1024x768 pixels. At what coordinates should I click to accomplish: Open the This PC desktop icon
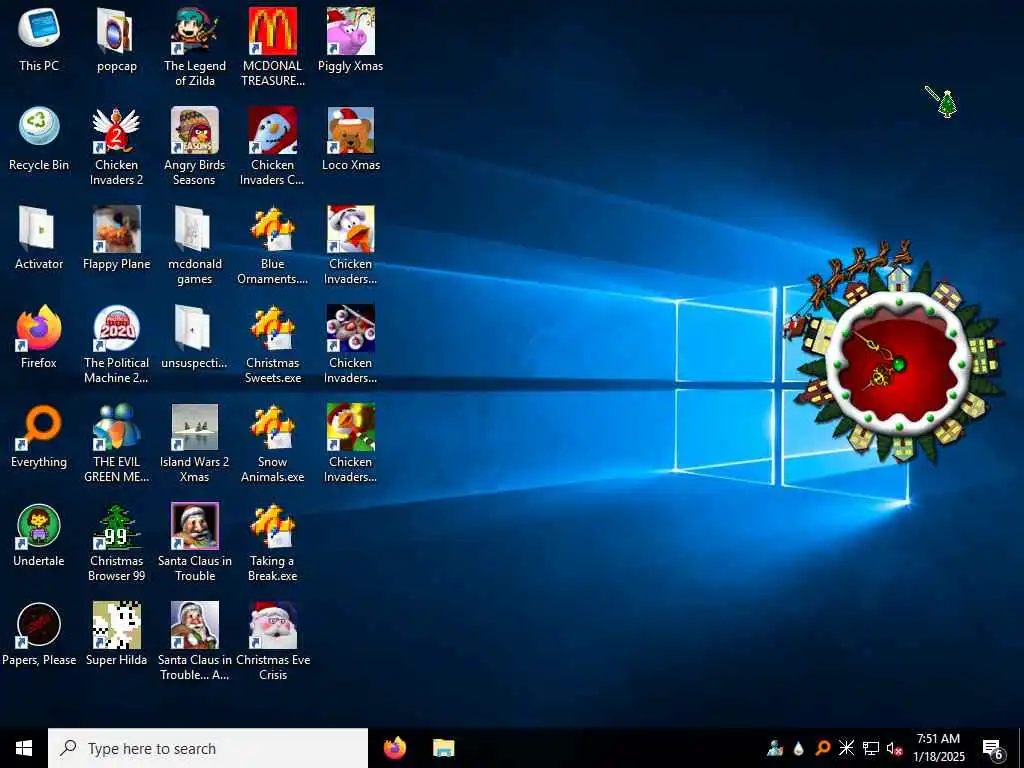click(x=39, y=40)
